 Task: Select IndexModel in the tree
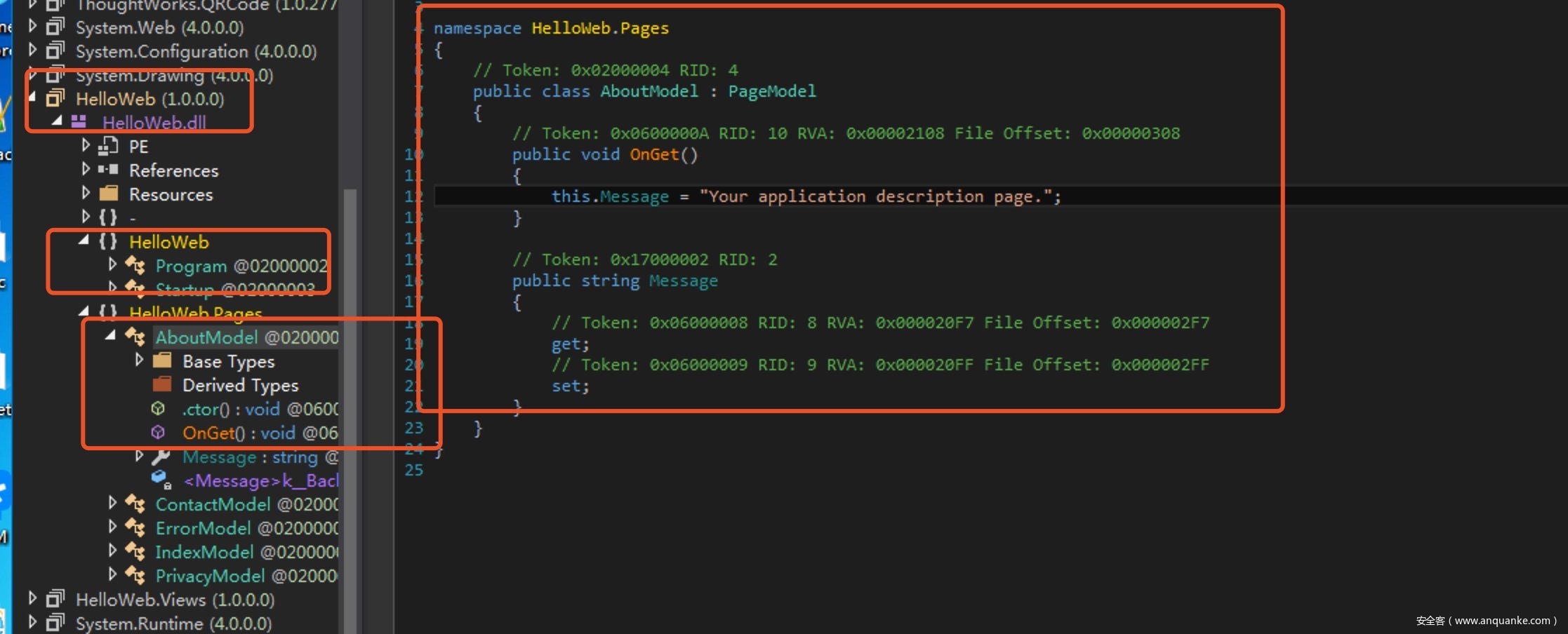point(204,552)
